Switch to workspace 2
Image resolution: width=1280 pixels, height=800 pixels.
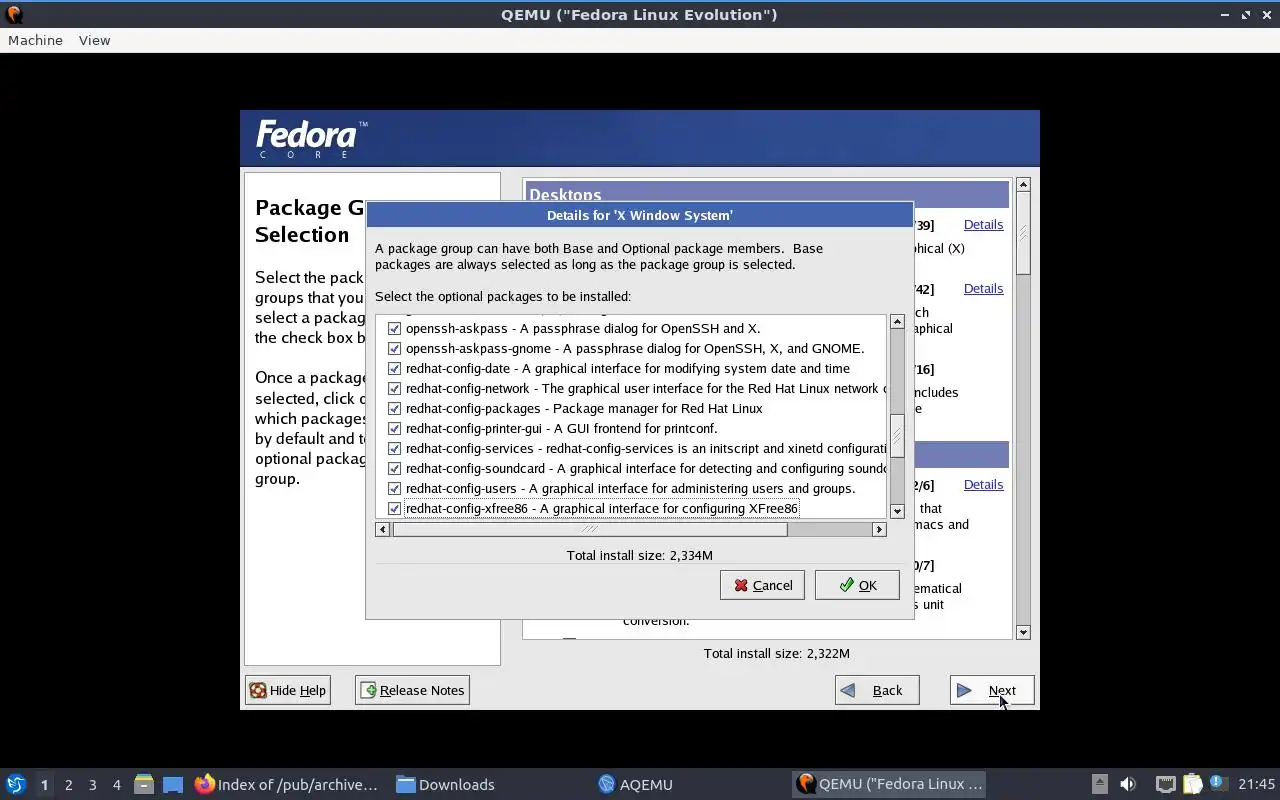(x=68, y=785)
